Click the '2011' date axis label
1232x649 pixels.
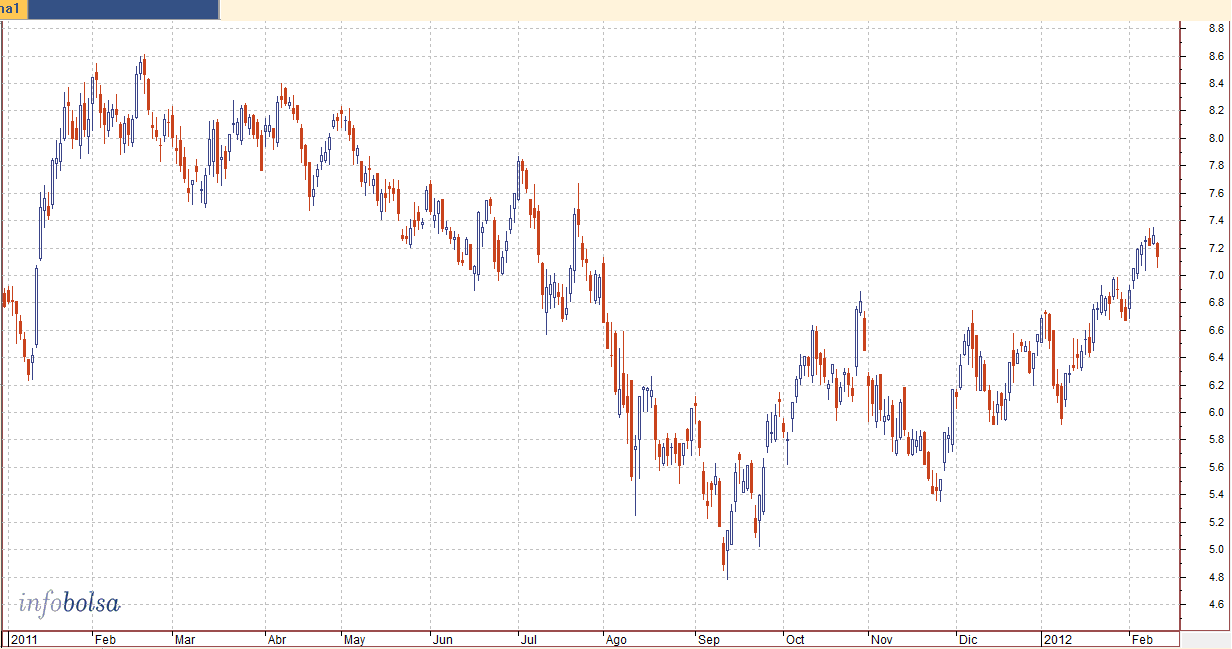[x=23, y=638]
